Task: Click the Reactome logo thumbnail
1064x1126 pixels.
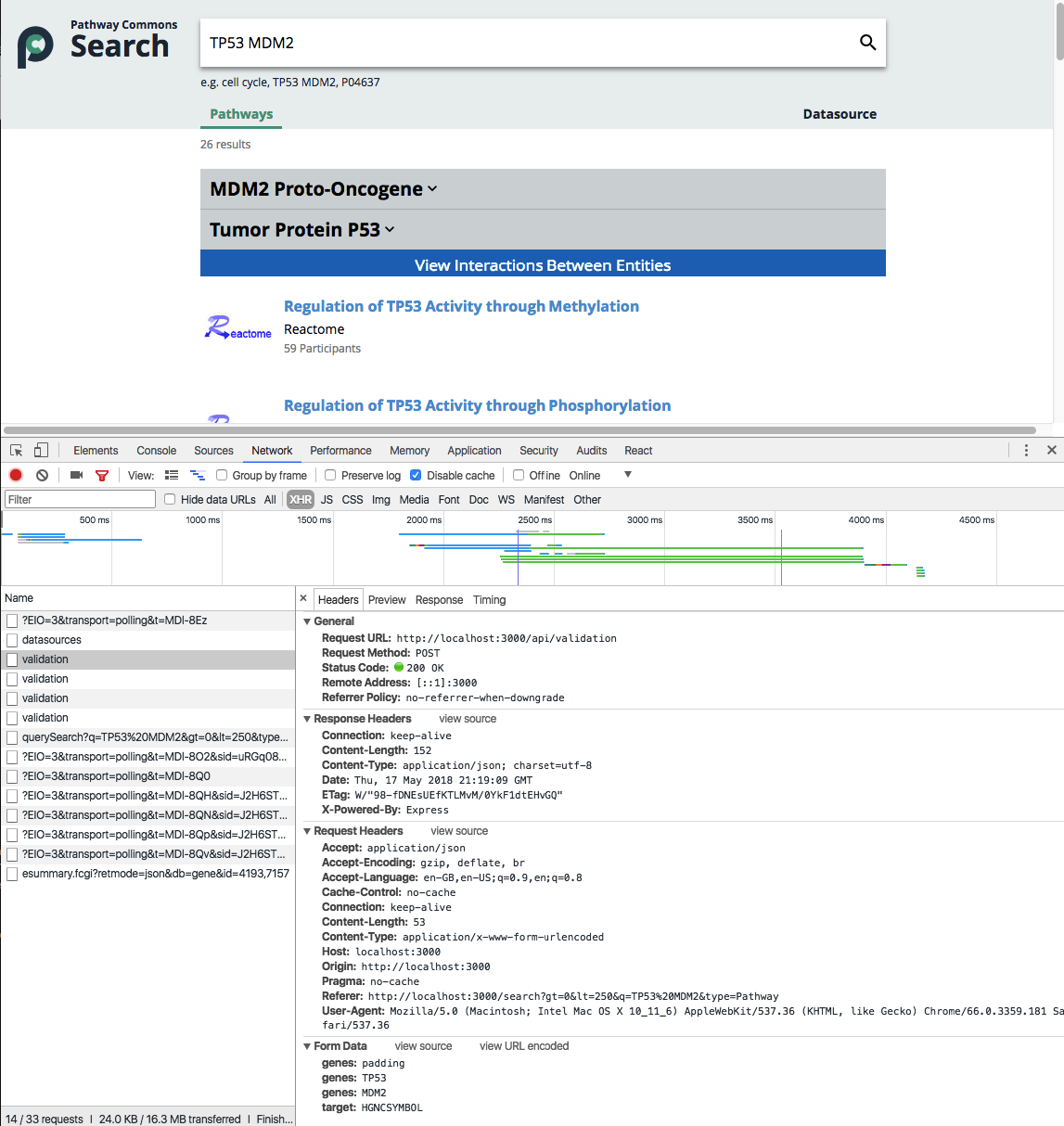Action: [237, 328]
